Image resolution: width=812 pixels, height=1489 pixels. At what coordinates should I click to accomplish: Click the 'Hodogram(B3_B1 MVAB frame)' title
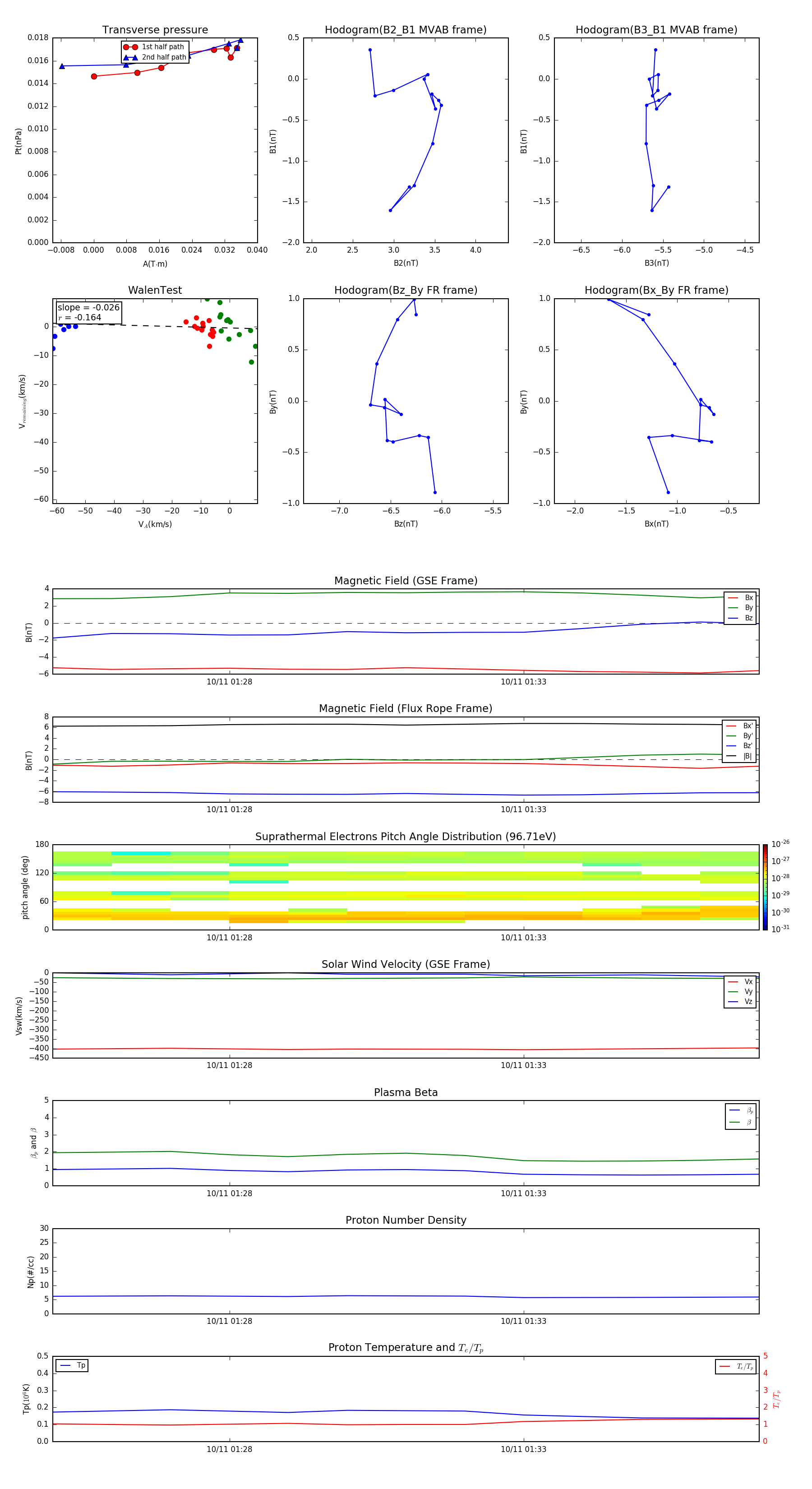(656, 30)
